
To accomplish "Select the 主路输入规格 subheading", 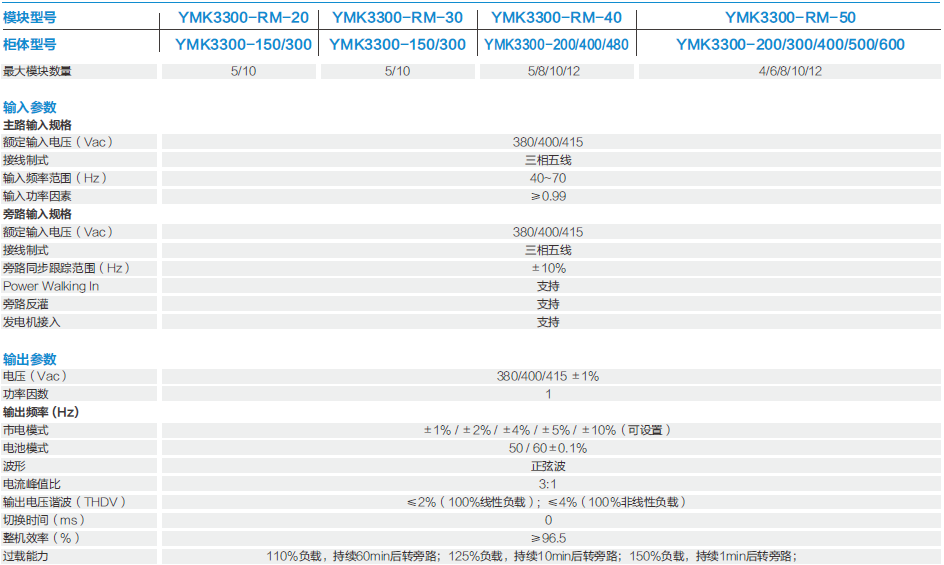I will (x=37, y=125).
